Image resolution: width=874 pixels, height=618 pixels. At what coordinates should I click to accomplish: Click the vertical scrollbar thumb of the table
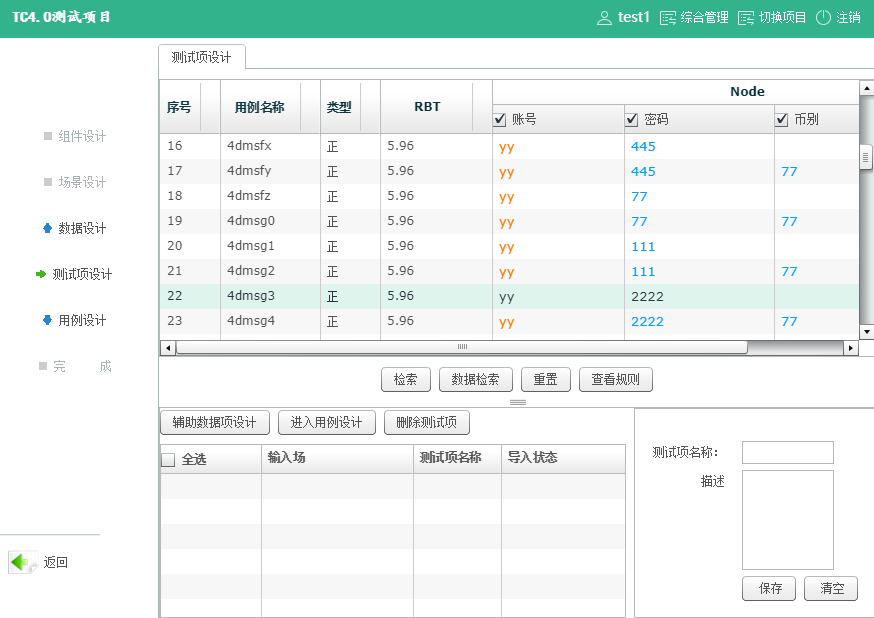pos(866,158)
